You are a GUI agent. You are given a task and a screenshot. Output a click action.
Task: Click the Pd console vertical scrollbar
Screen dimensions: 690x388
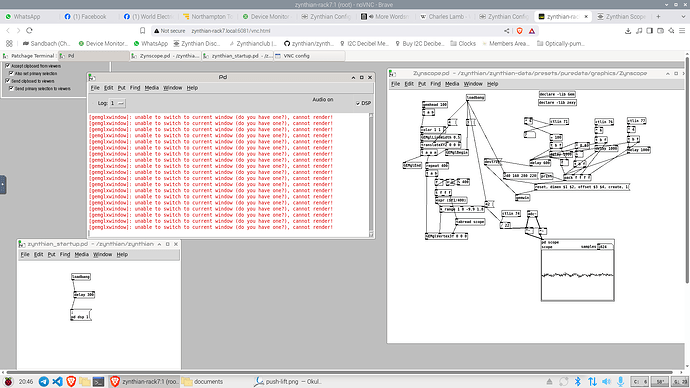[371, 175]
